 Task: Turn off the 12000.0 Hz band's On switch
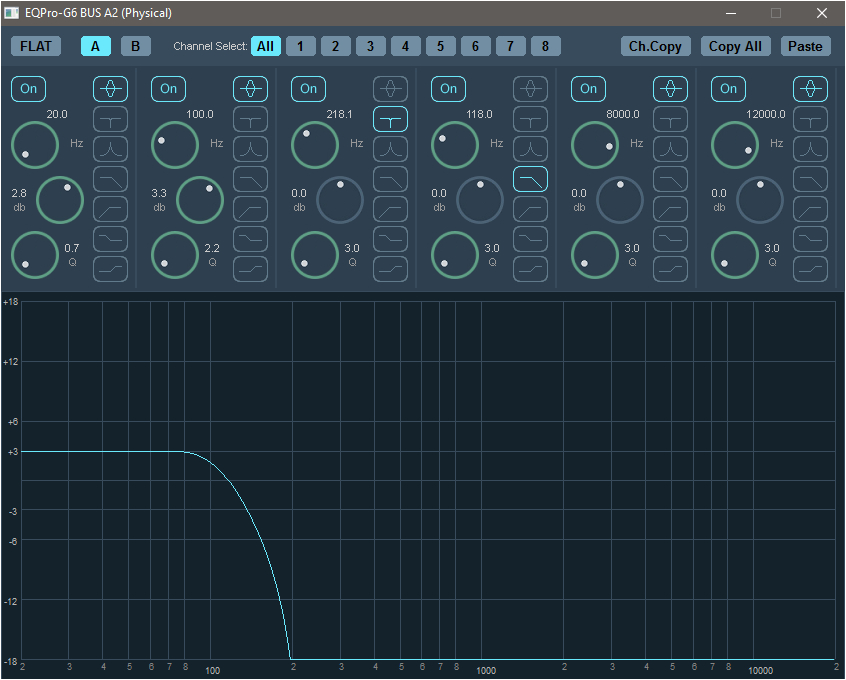coord(729,89)
